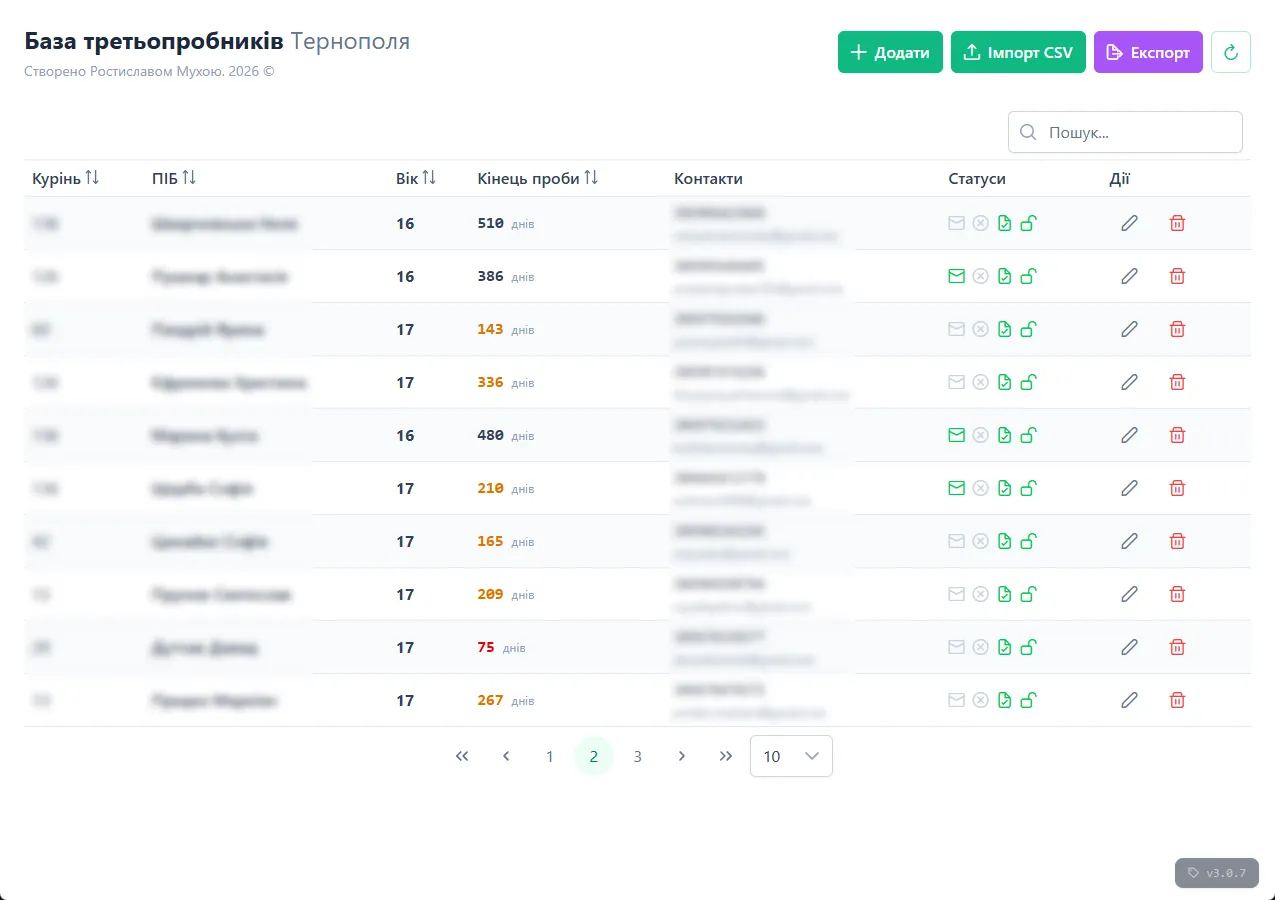Click the version tag v3.0.7 badge
This screenshot has width=1275, height=900.
tap(1216, 873)
